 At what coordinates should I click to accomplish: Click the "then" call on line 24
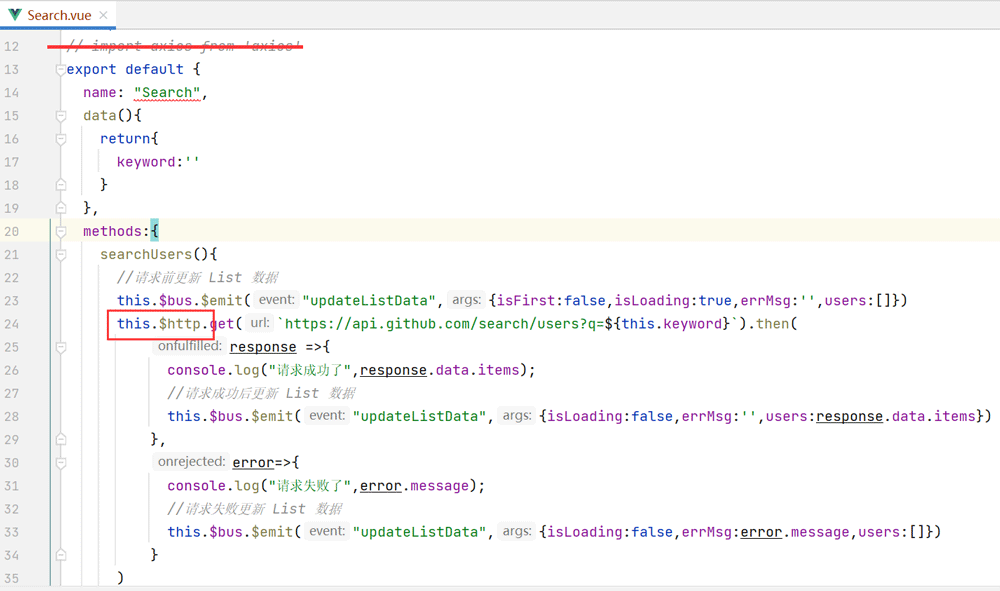(x=772, y=324)
